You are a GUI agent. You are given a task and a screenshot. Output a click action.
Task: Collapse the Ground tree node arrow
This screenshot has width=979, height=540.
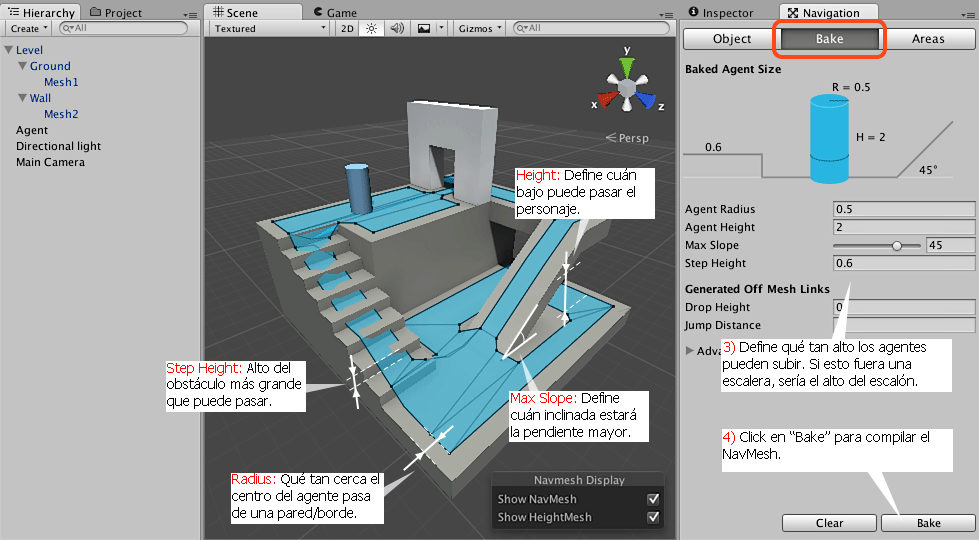22,66
